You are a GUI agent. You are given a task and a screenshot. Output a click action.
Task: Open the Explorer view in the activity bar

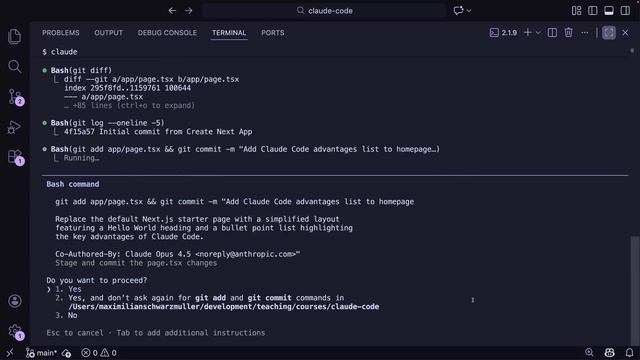click(x=15, y=36)
